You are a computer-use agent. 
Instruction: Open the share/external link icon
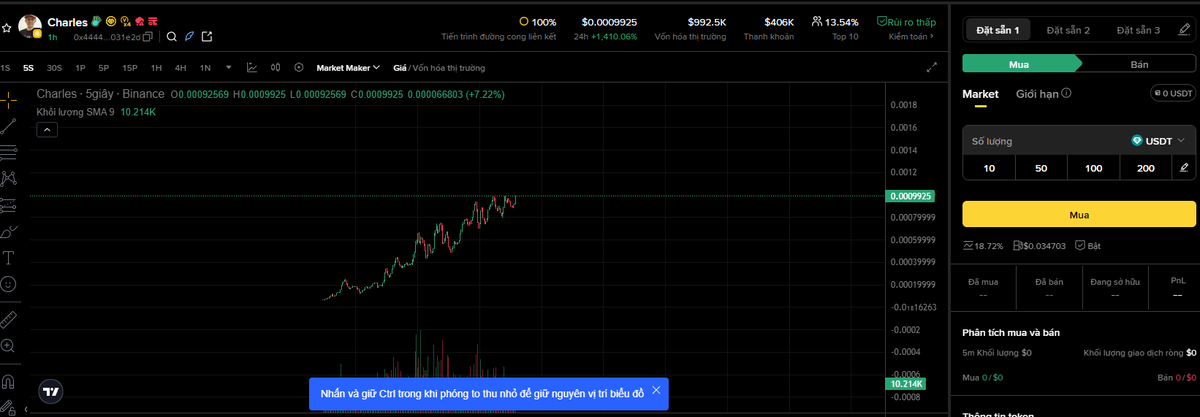[x=207, y=37]
